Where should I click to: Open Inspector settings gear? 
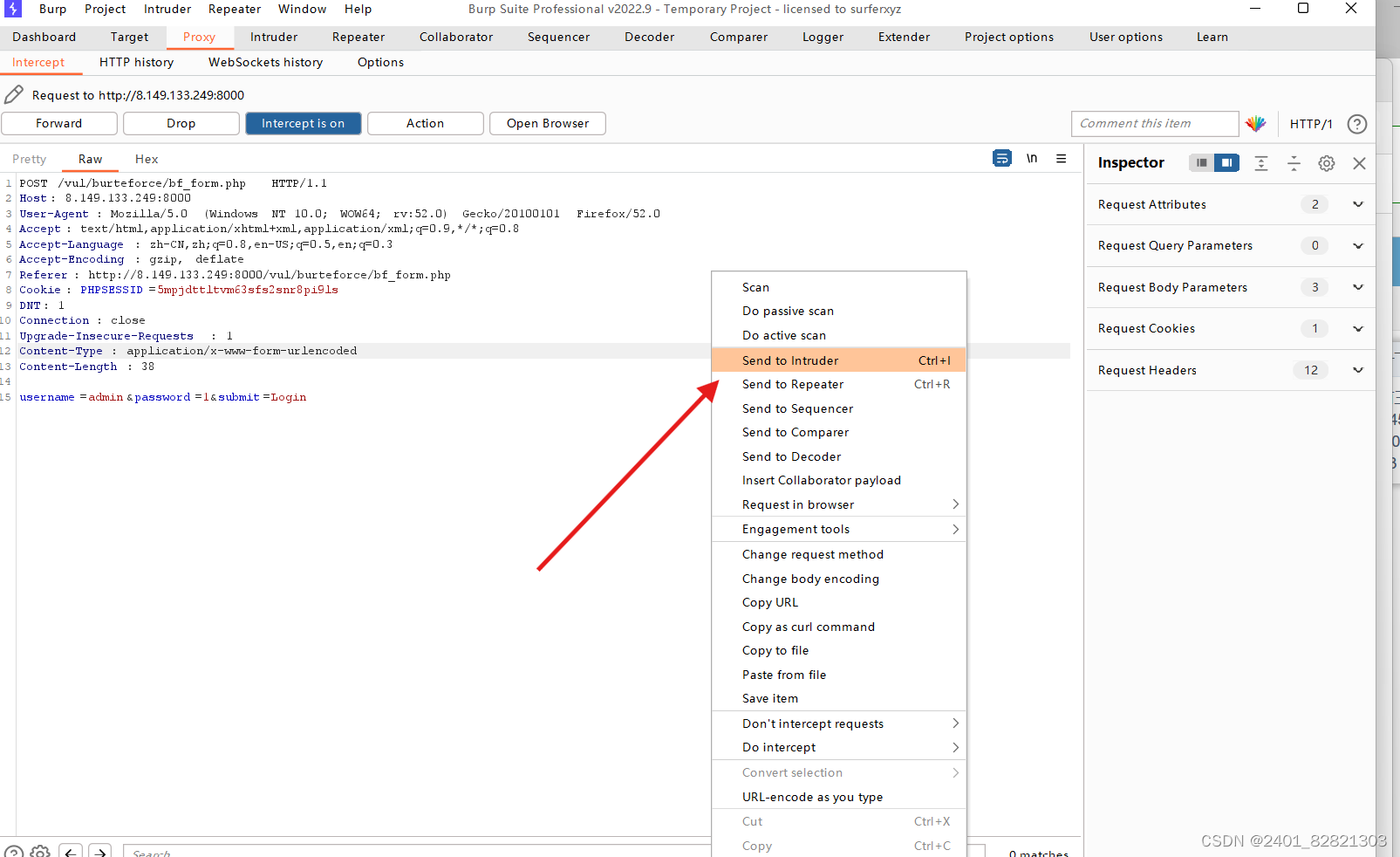(1327, 163)
